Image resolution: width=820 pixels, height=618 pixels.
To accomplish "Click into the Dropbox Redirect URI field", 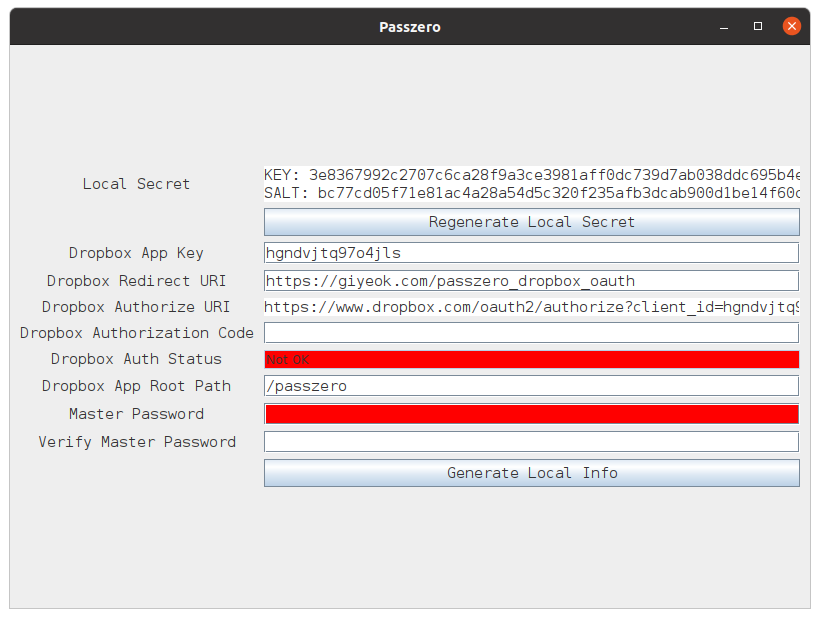I will coord(531,281).
